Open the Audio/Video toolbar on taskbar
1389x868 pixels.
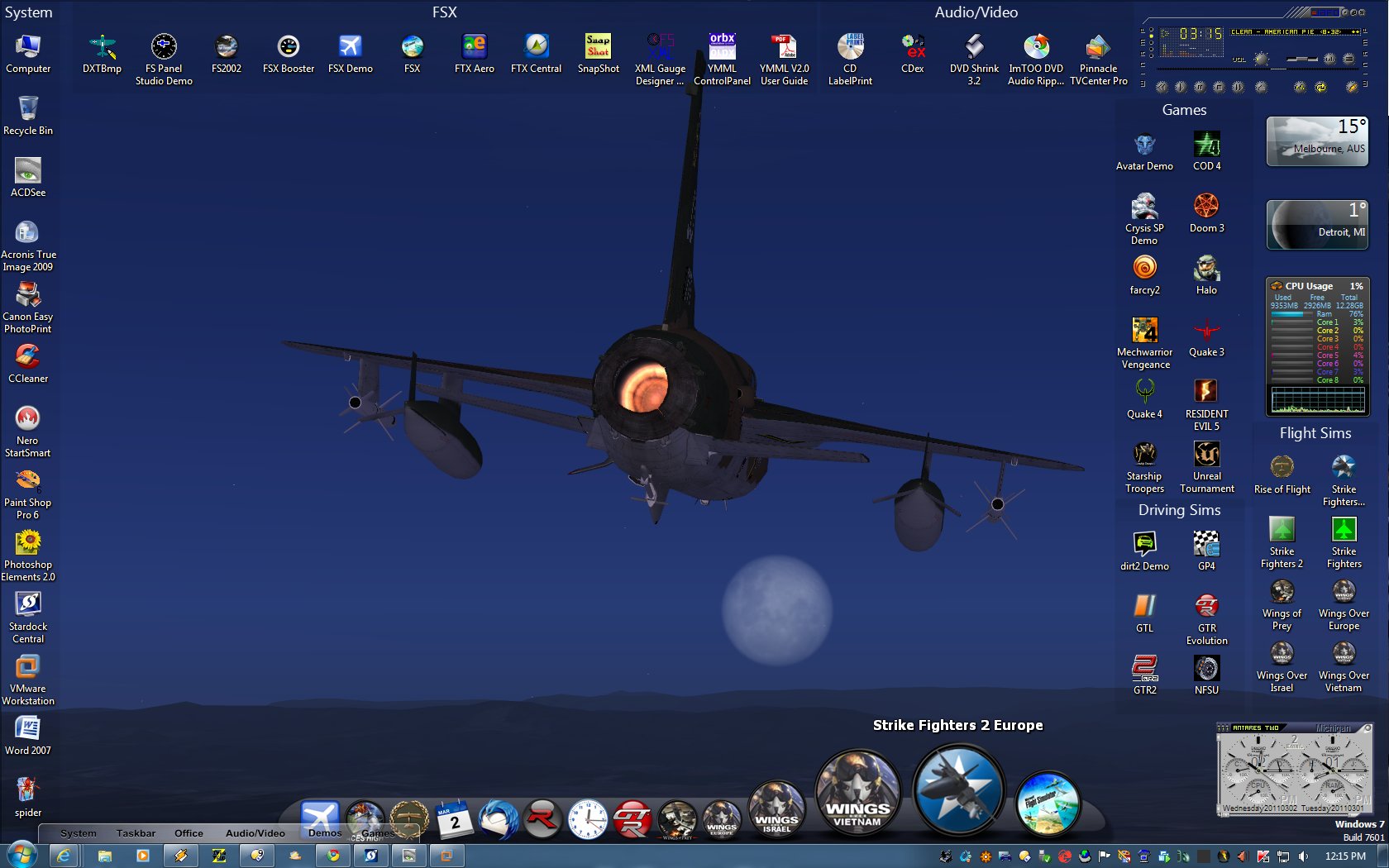pyautogui.click(x=255, y=833)
